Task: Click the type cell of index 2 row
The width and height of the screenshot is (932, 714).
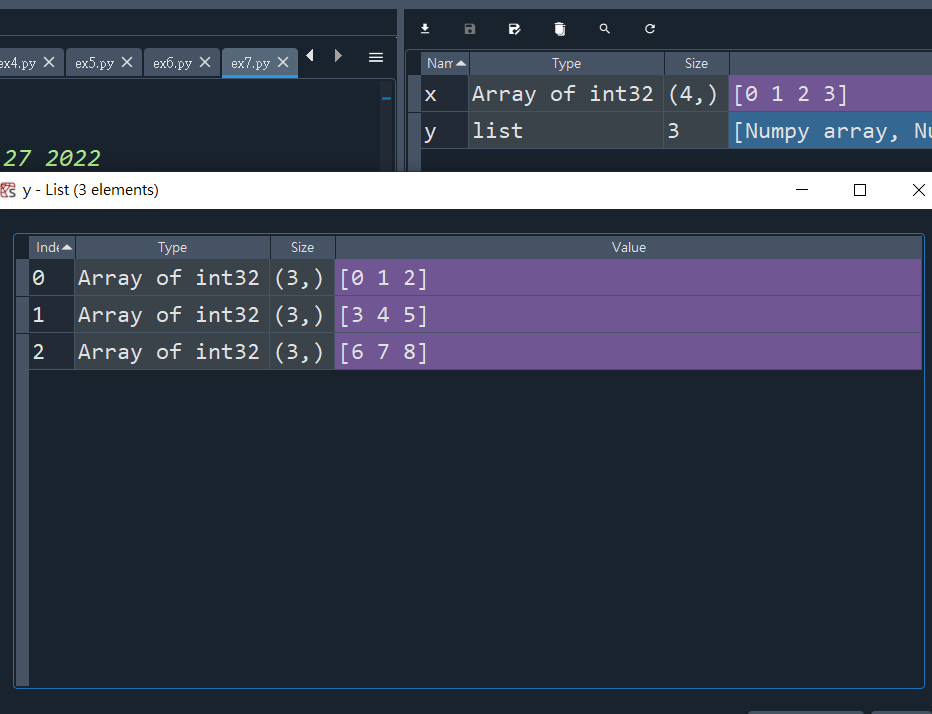Action: pos(172,351)
